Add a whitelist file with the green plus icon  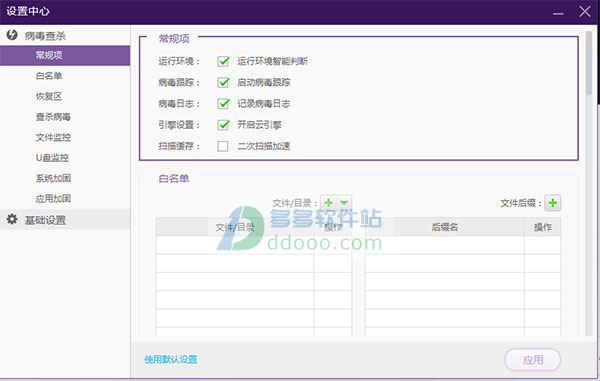328,203
